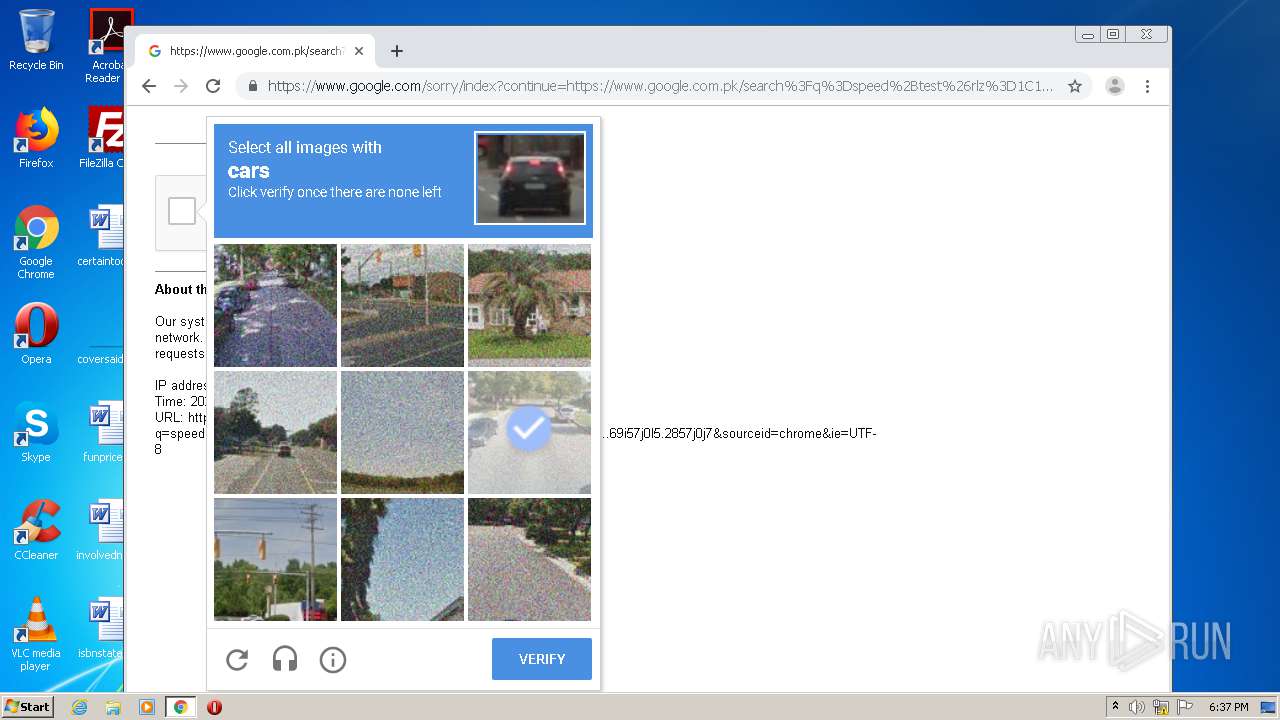The height and width of the screenshot is (720, 1280).
Task: Launch Opera from desktop
Action: point(36,334)
